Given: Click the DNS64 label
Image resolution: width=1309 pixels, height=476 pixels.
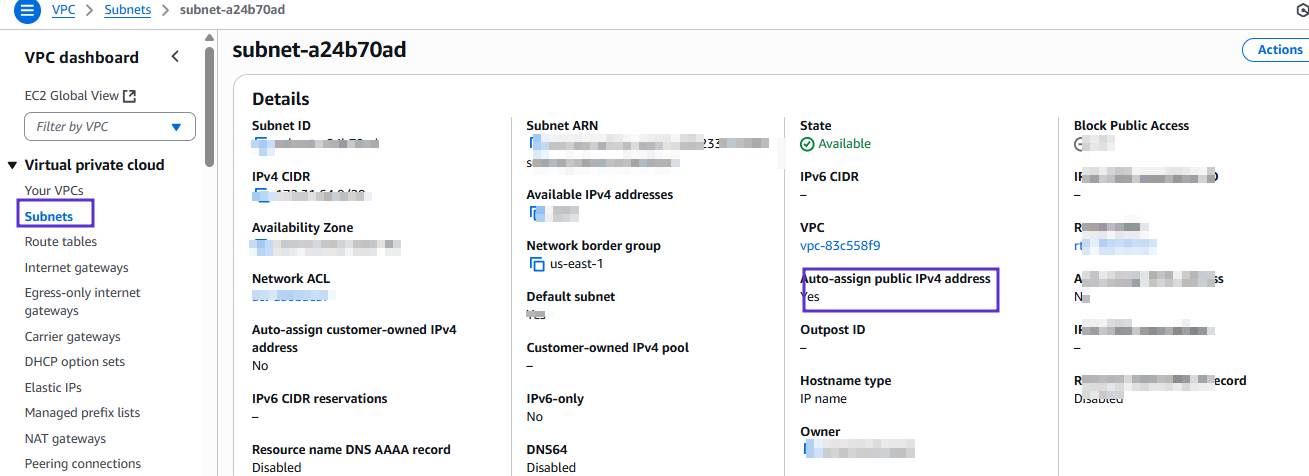Looking at the screenshot, I should point(547,450).
